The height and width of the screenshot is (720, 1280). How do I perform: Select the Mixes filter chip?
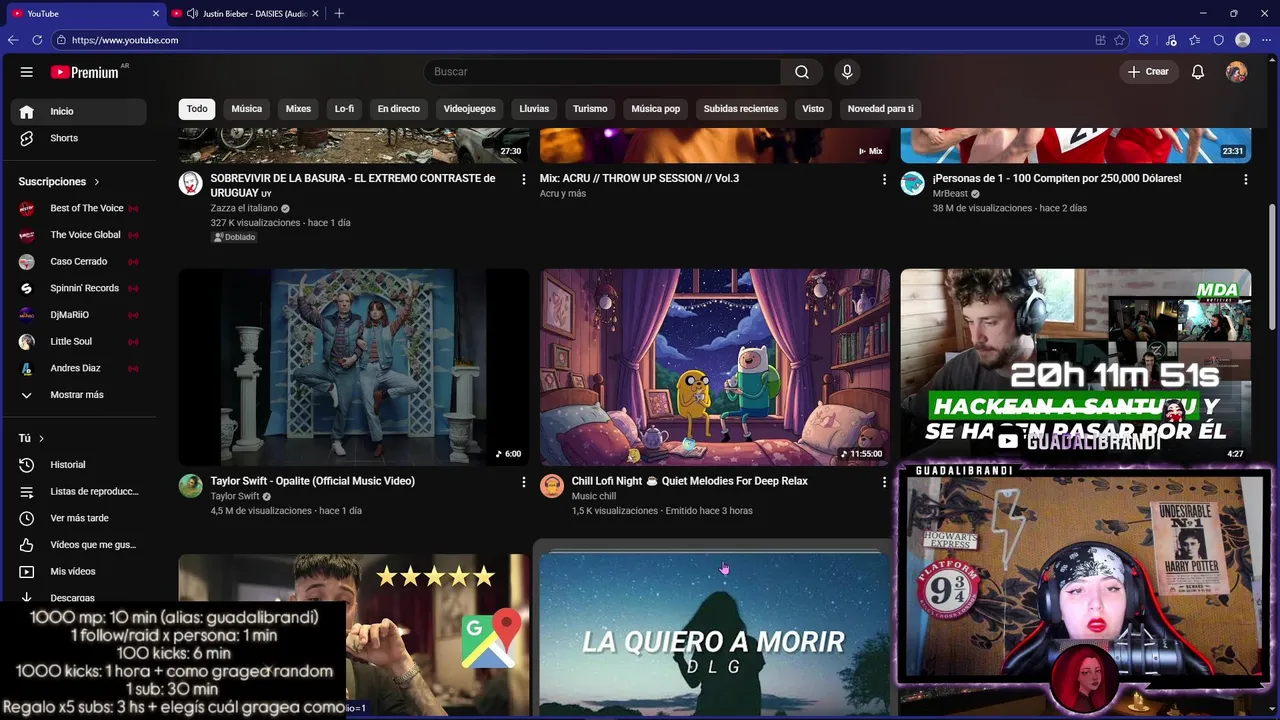click(x=298, y=109)
